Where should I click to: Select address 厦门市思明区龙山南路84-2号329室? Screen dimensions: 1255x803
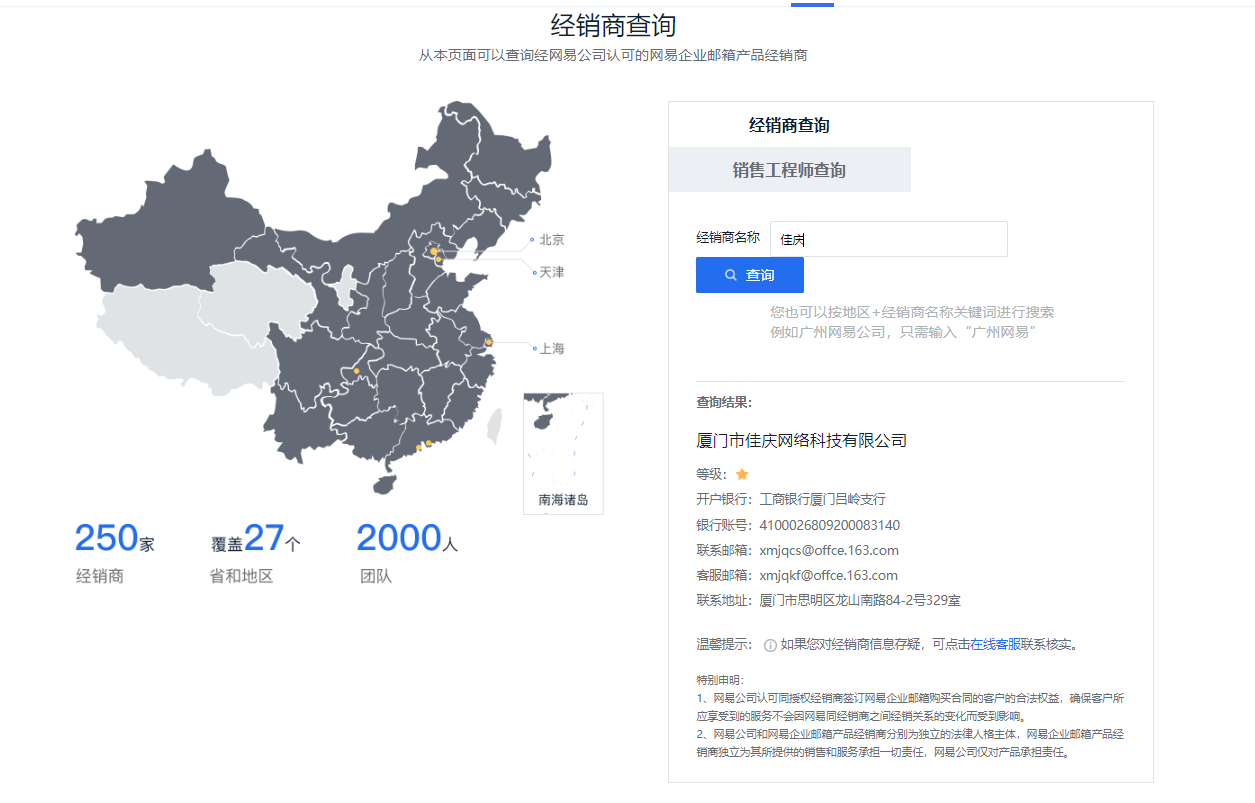pos(860,601)
